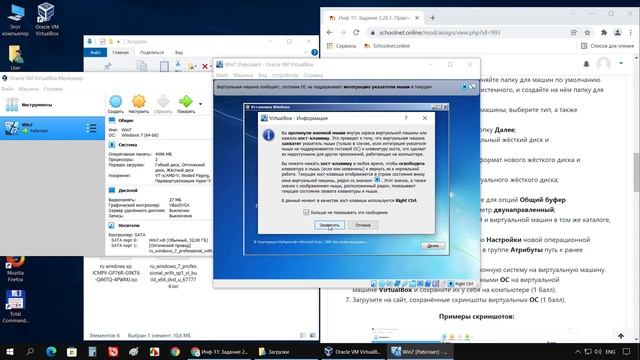
Task: Reload the page in Chrome
Action: coord(356,32)
